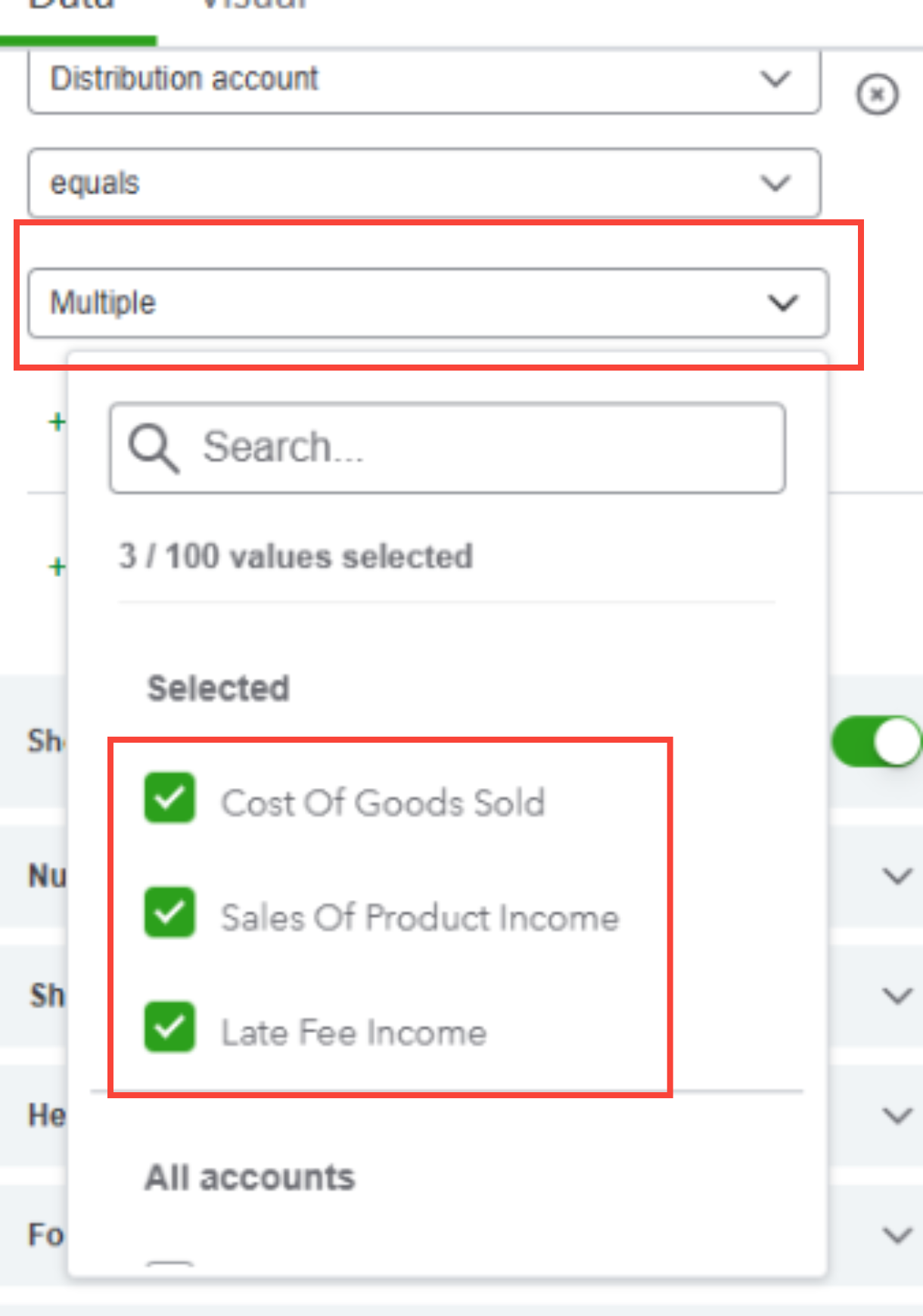Click the "3 / 100 values selected" text

[x=296, y=557]
